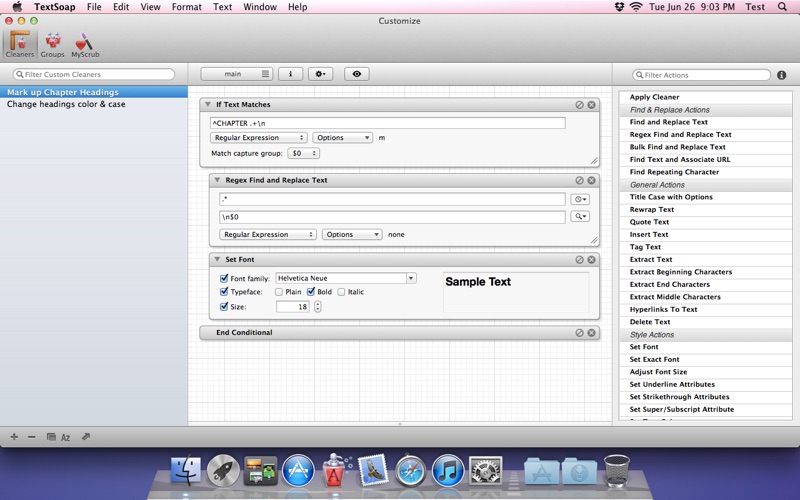Expand the Helvetica Neue font family combo

coord(411,278)
